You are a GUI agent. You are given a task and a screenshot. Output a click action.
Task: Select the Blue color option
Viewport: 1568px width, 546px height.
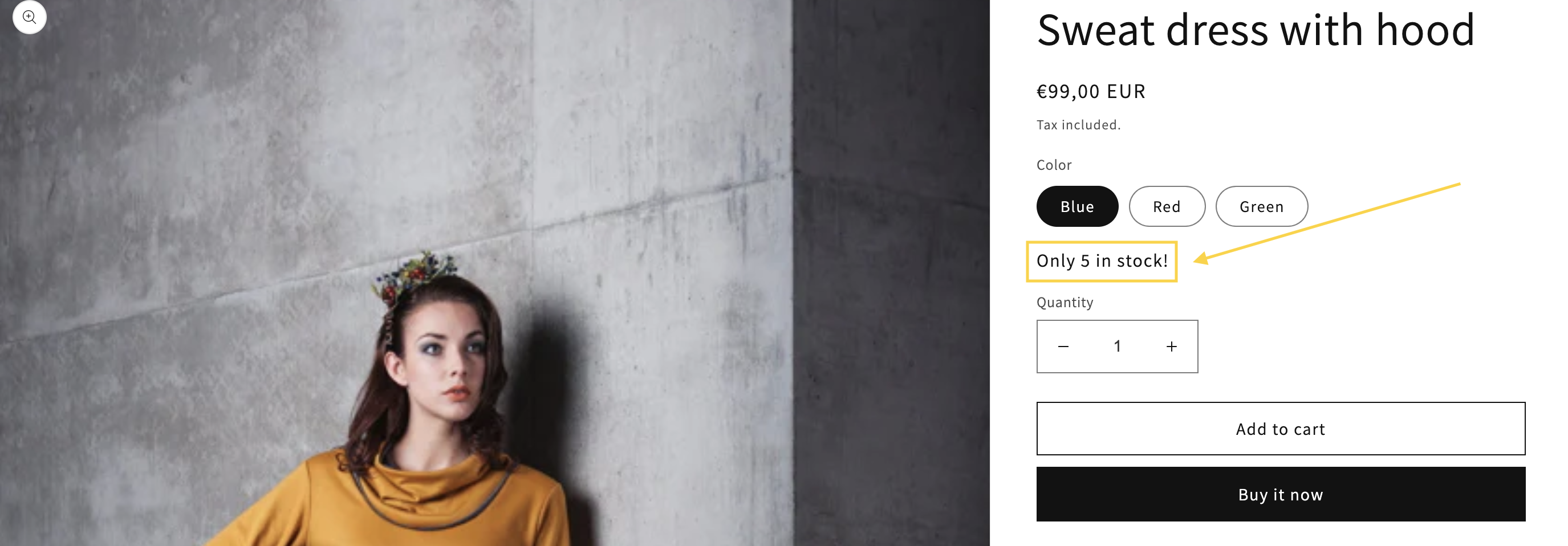[x=1077, y=206]
